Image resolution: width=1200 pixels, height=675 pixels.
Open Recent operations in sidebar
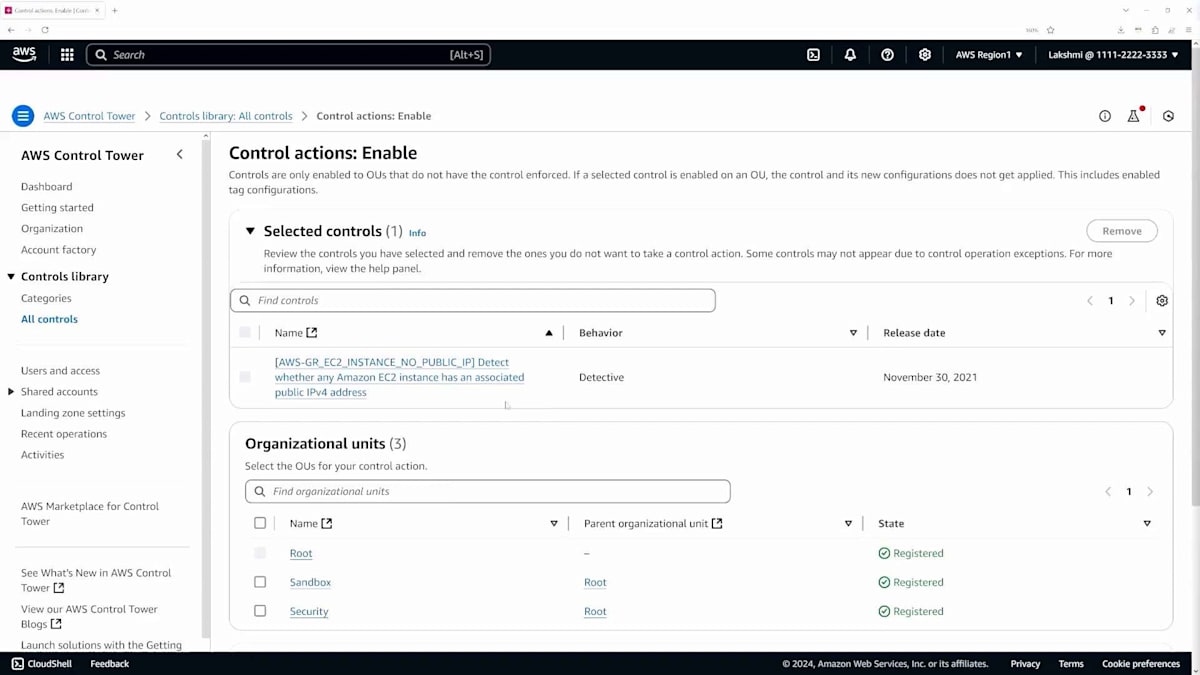coord(64,434)
